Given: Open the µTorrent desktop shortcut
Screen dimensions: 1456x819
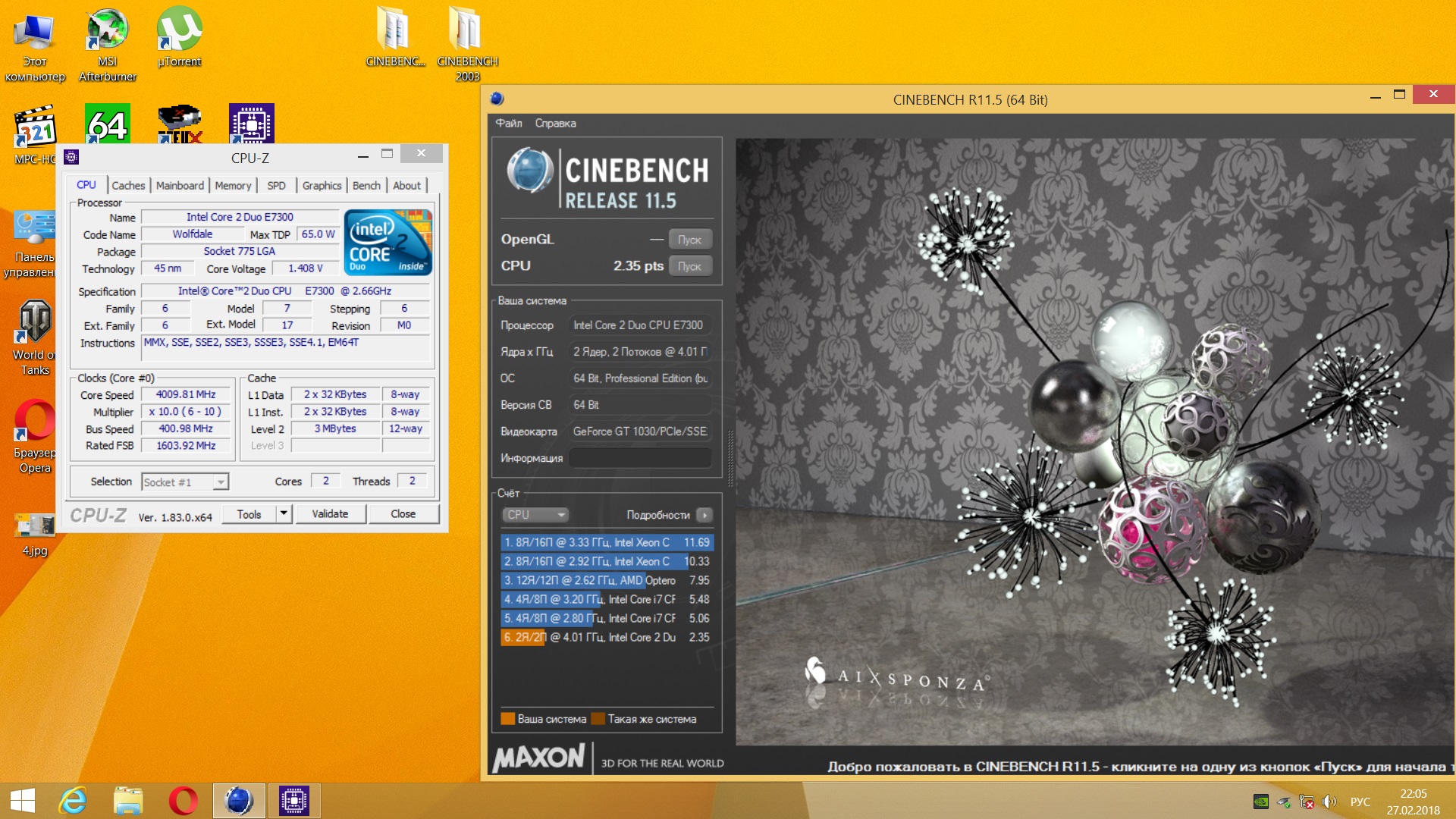Looking at the screenshot, I should (x=179, y=36).
